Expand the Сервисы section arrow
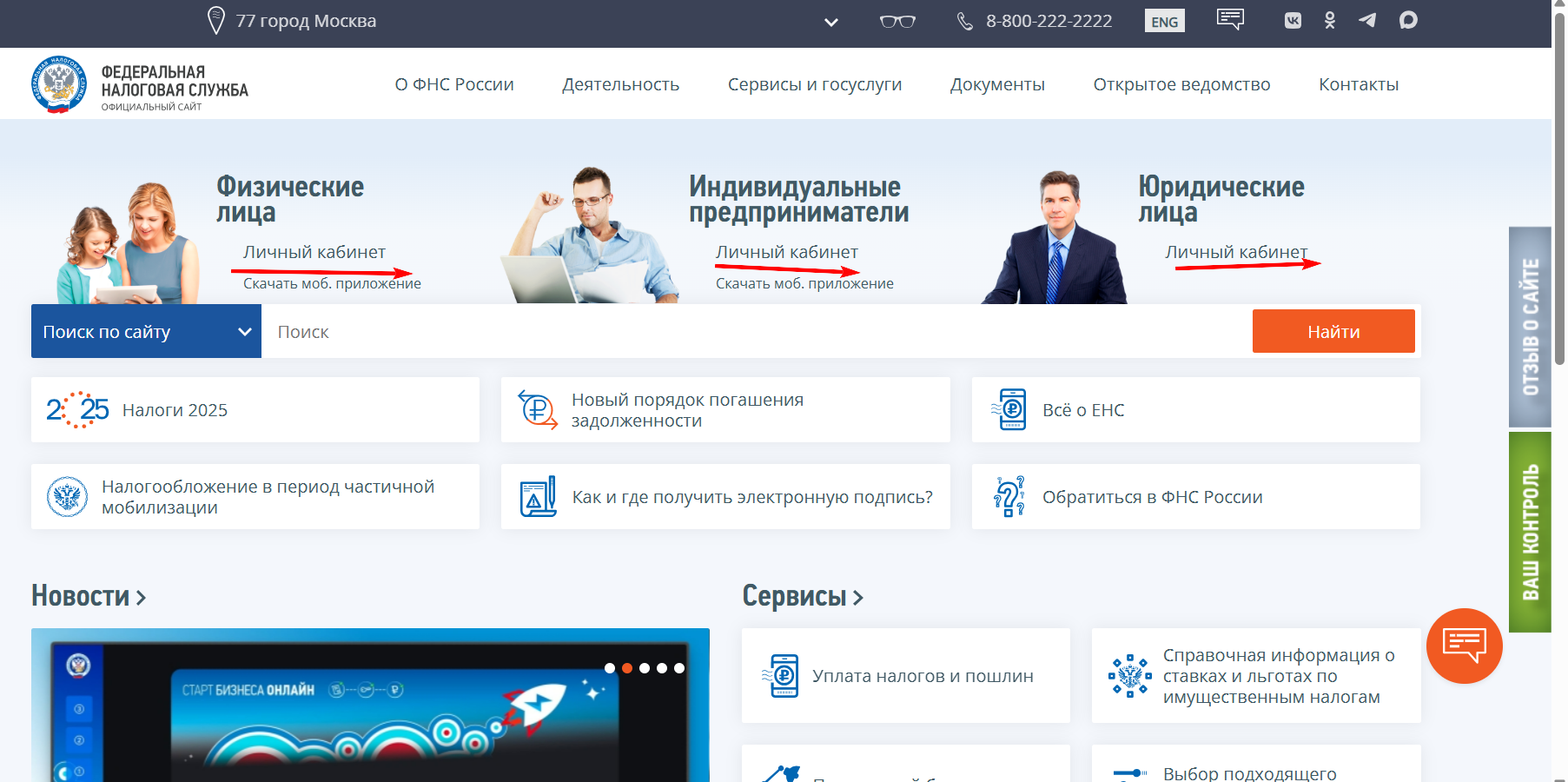Screen dimensions: 1568x782 858,598
